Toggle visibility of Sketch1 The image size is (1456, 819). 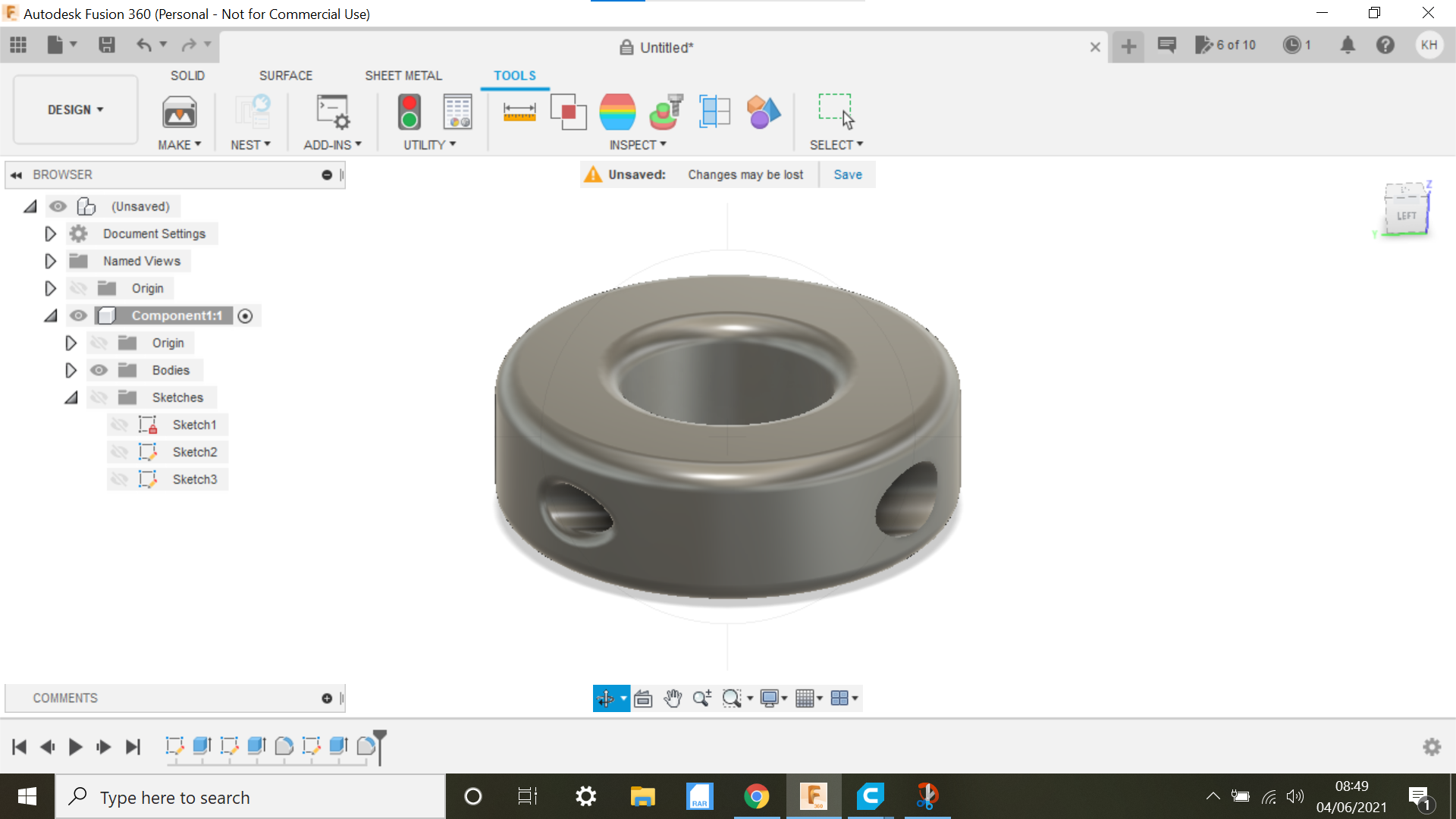[x=121, y=425]
